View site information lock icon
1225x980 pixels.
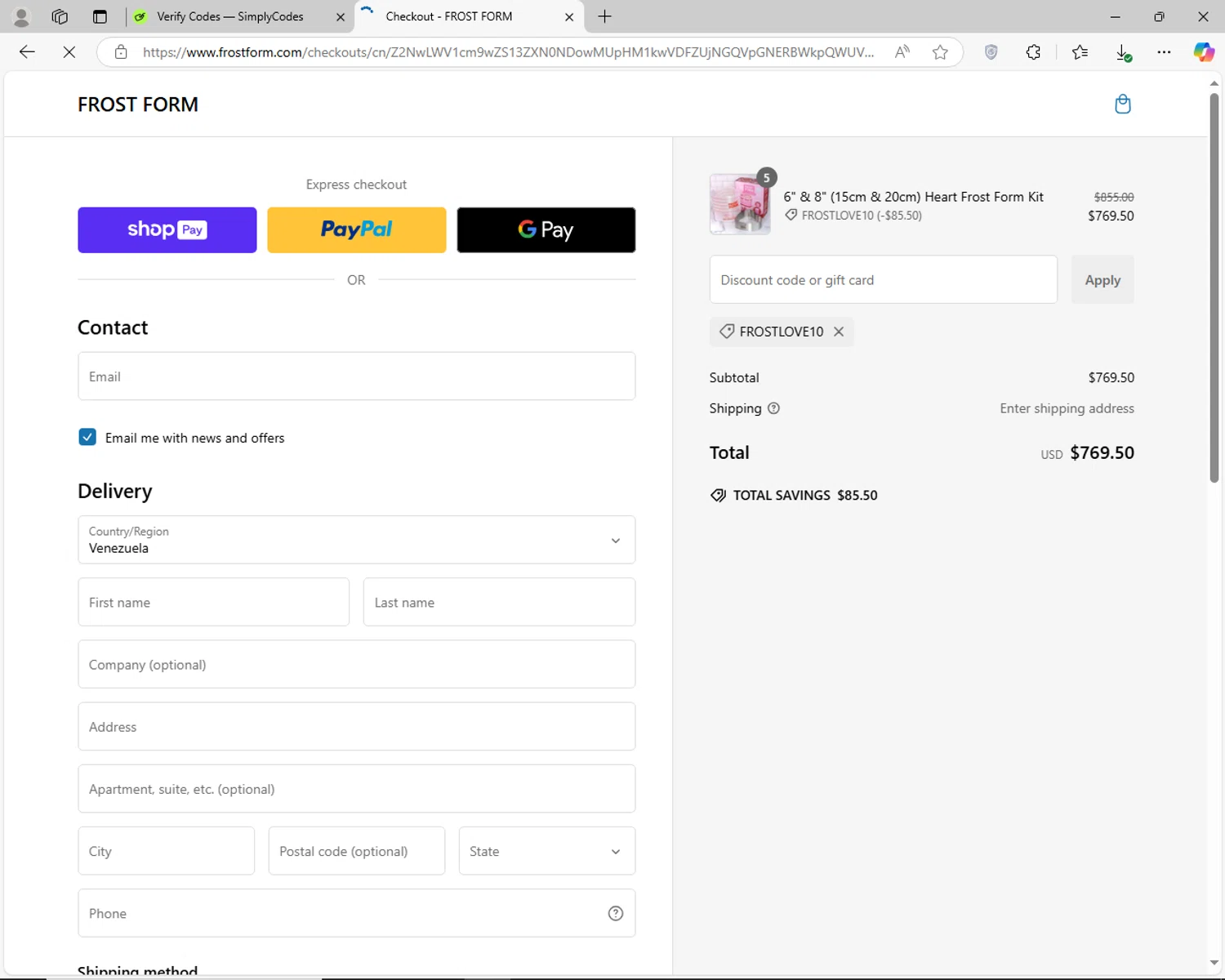pos(121,52)
